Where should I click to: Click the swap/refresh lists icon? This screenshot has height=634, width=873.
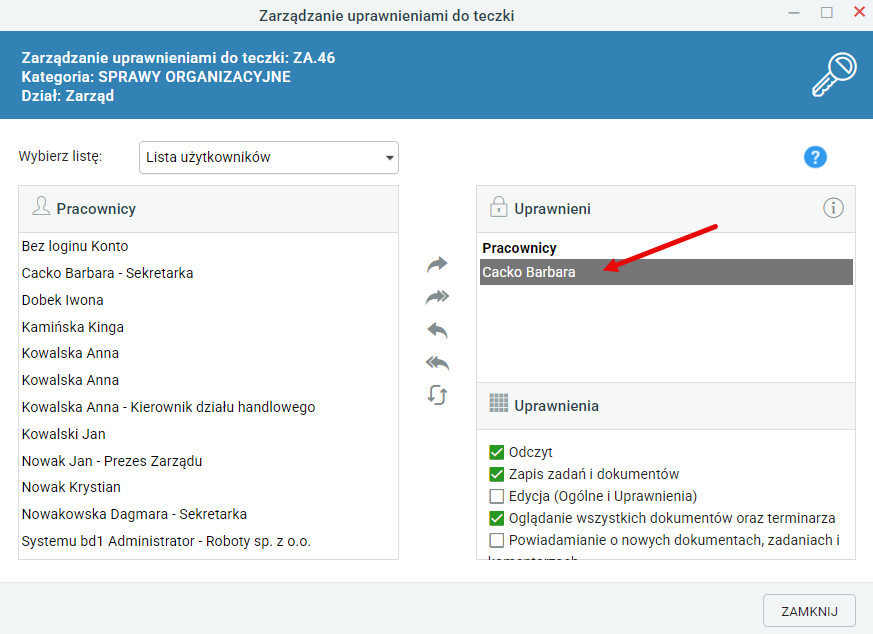pyautogui.click(x=437, y=395)
